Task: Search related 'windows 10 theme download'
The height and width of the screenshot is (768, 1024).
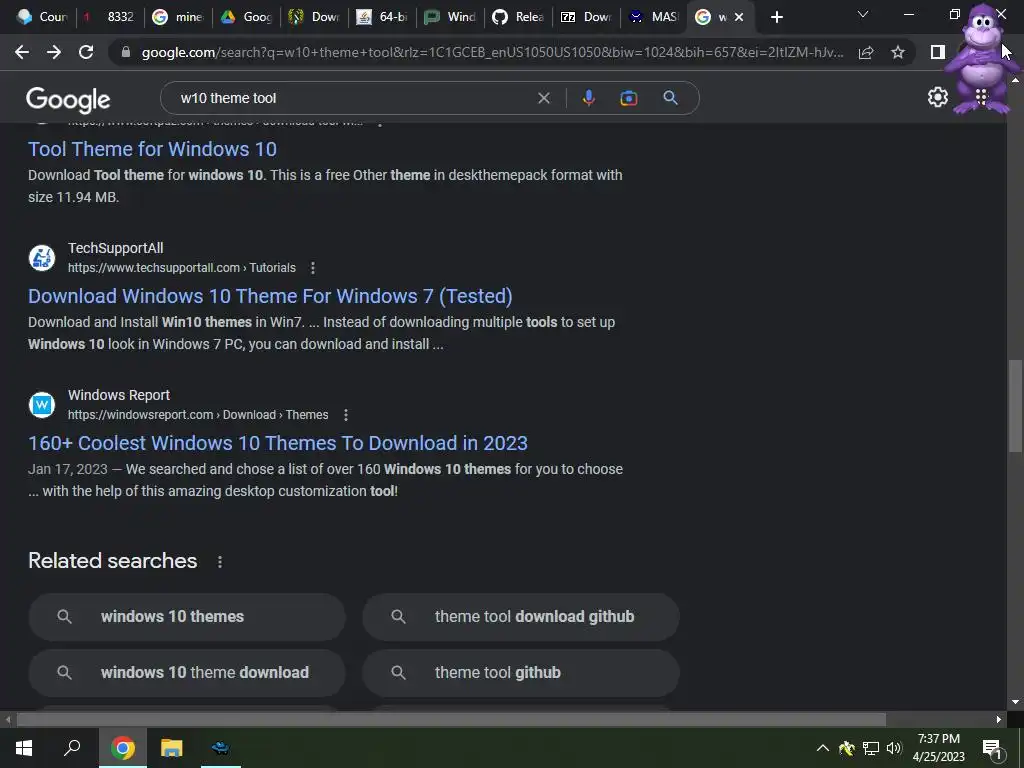Action: [187, 673]
